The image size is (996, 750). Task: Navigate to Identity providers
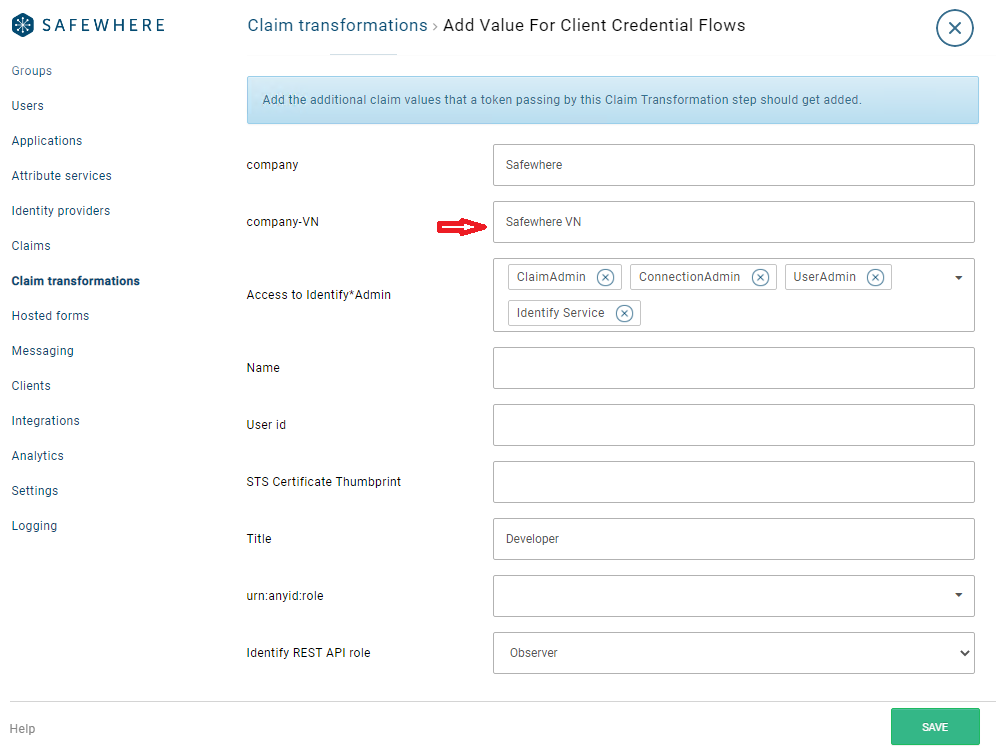click(61, 211)
